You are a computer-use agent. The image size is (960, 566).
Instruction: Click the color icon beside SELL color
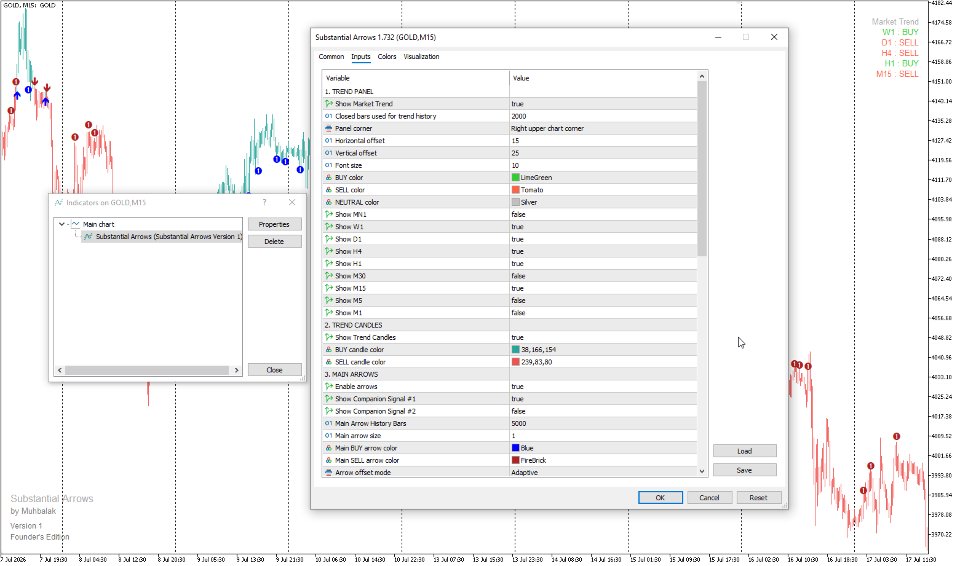point(329,190)
